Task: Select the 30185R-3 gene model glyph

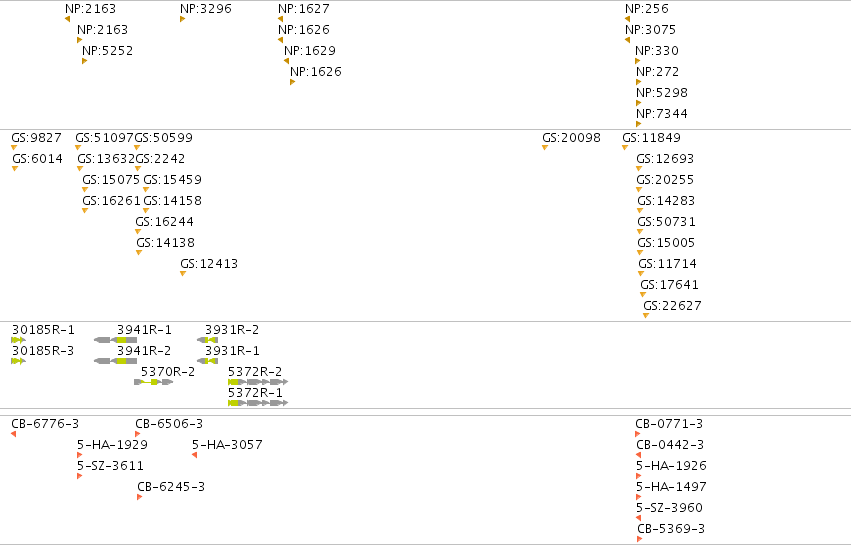Action: (x=18, y=361)
